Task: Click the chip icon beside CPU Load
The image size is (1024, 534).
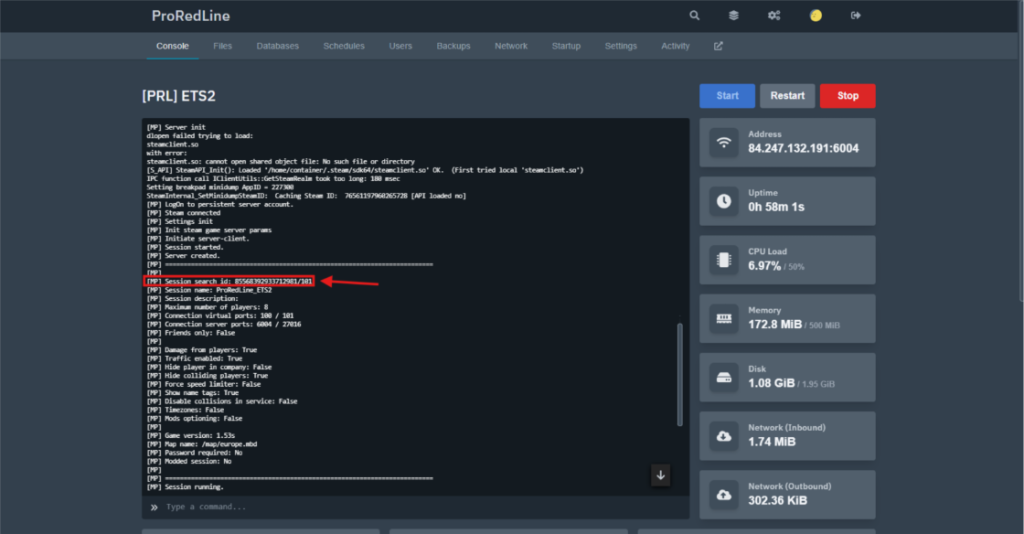Action: 724,260
